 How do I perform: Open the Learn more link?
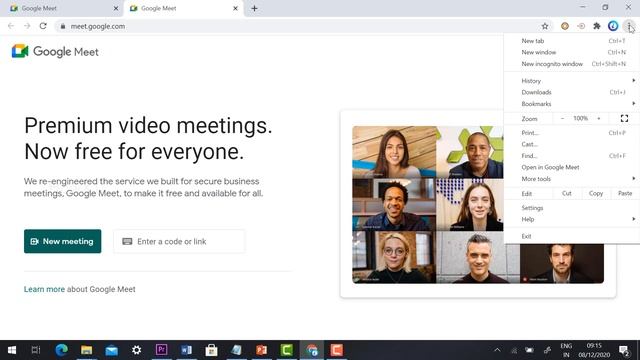[x=44, y=289]
